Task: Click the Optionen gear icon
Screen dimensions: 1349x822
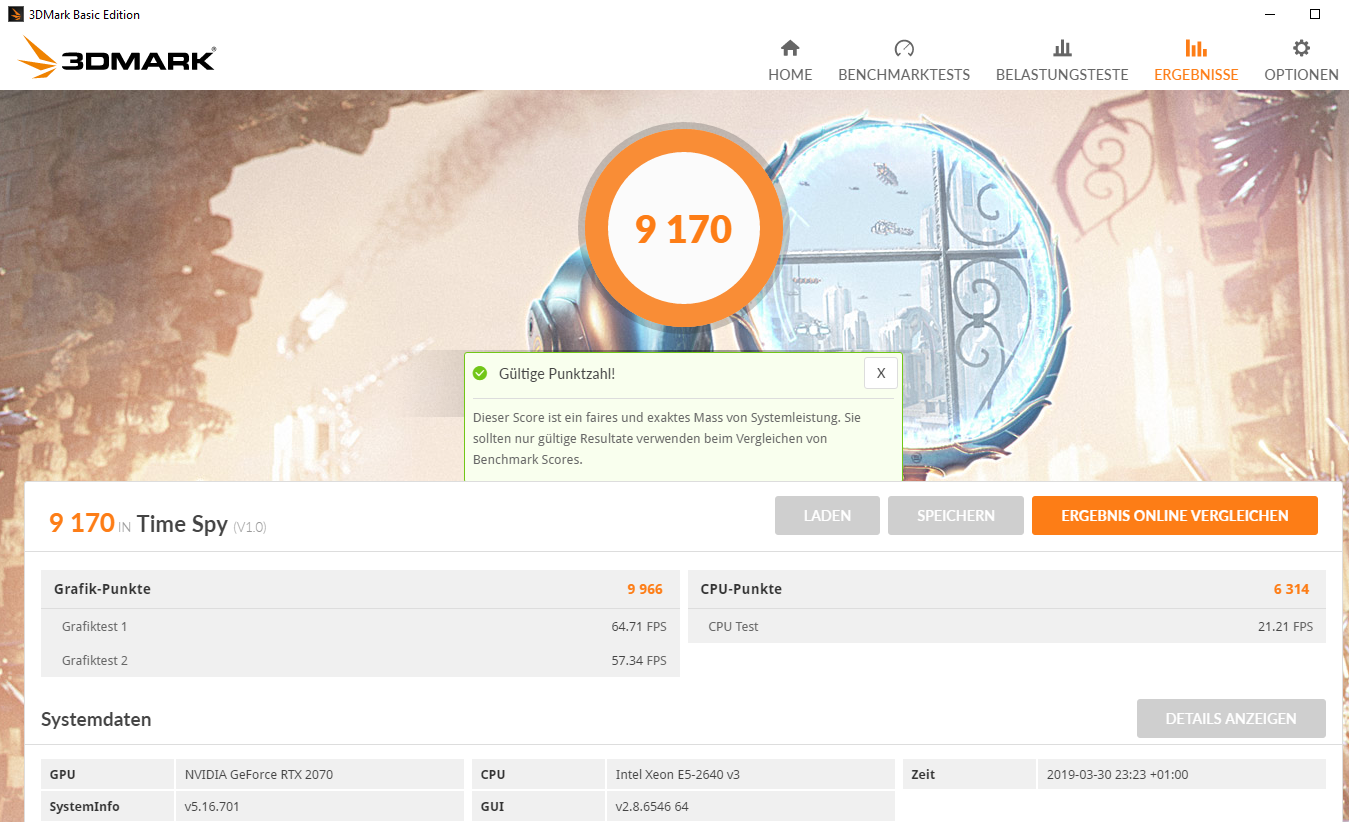Action: coord(1301,48)
